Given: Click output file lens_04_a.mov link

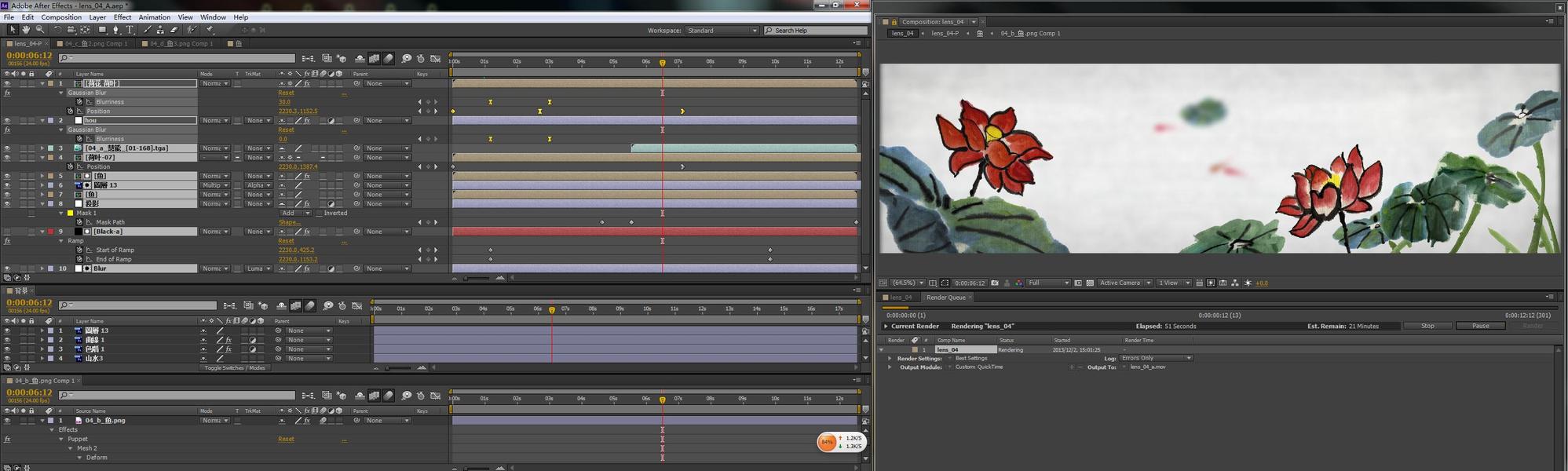Looking at the screenshot, I should coord(1148,367).
